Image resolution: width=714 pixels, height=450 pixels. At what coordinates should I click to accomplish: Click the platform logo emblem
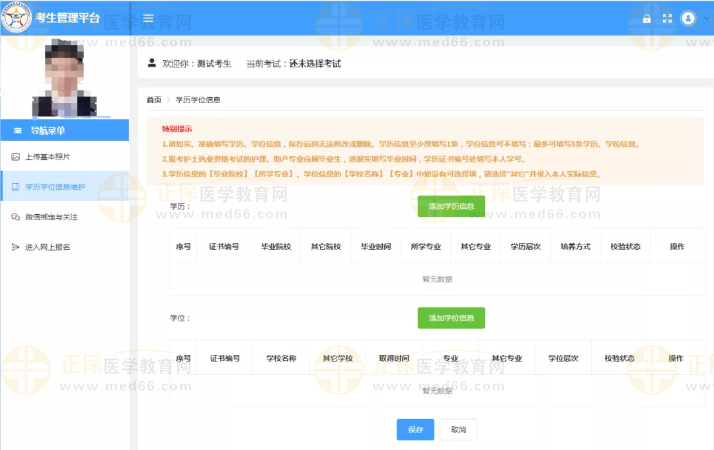point(14,18)
